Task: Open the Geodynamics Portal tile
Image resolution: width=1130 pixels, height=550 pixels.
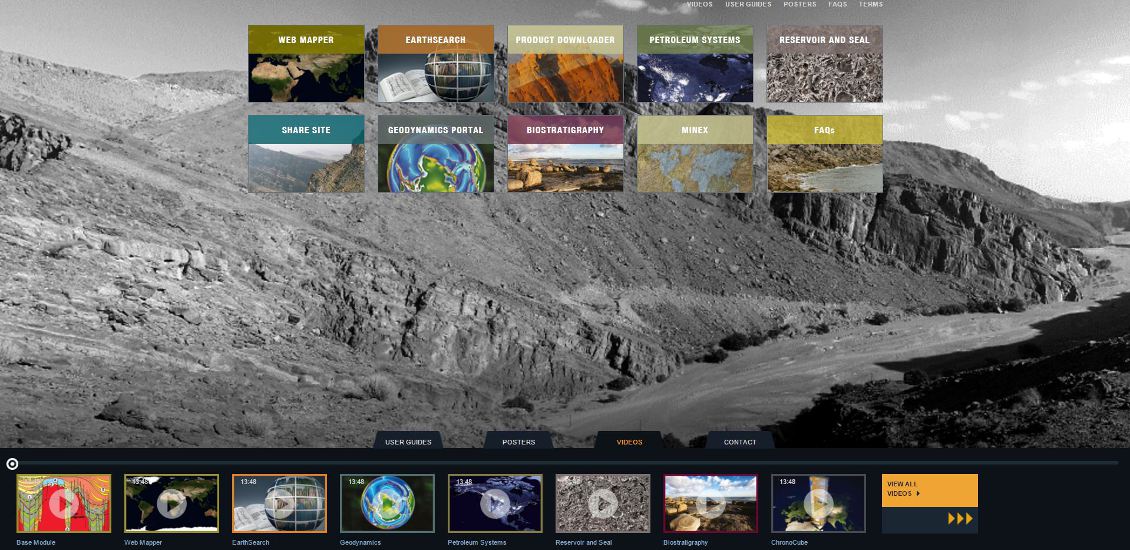Action: (435, 154)
